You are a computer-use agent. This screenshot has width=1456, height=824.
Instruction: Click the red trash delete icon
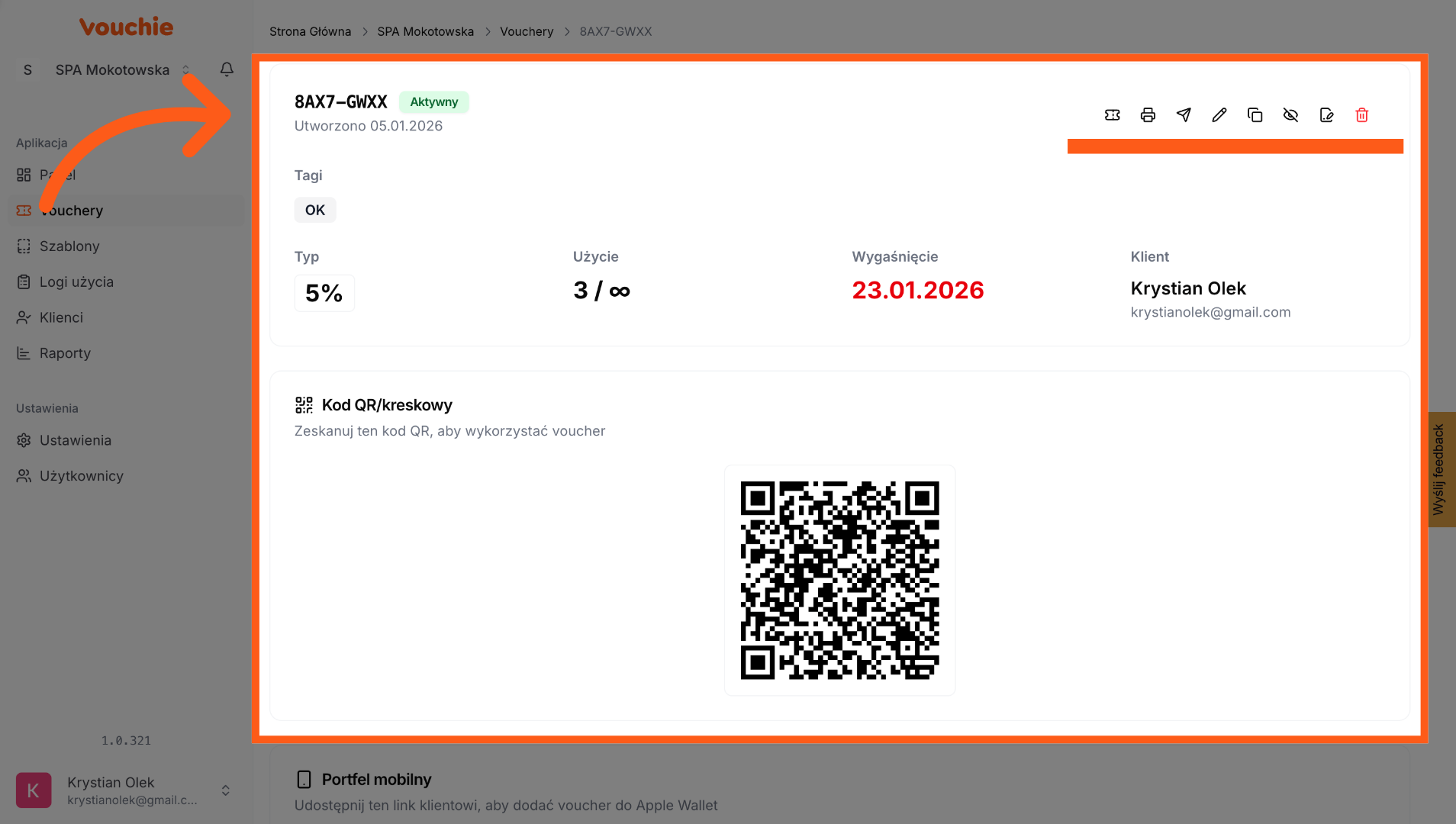tap(1362, 115)
